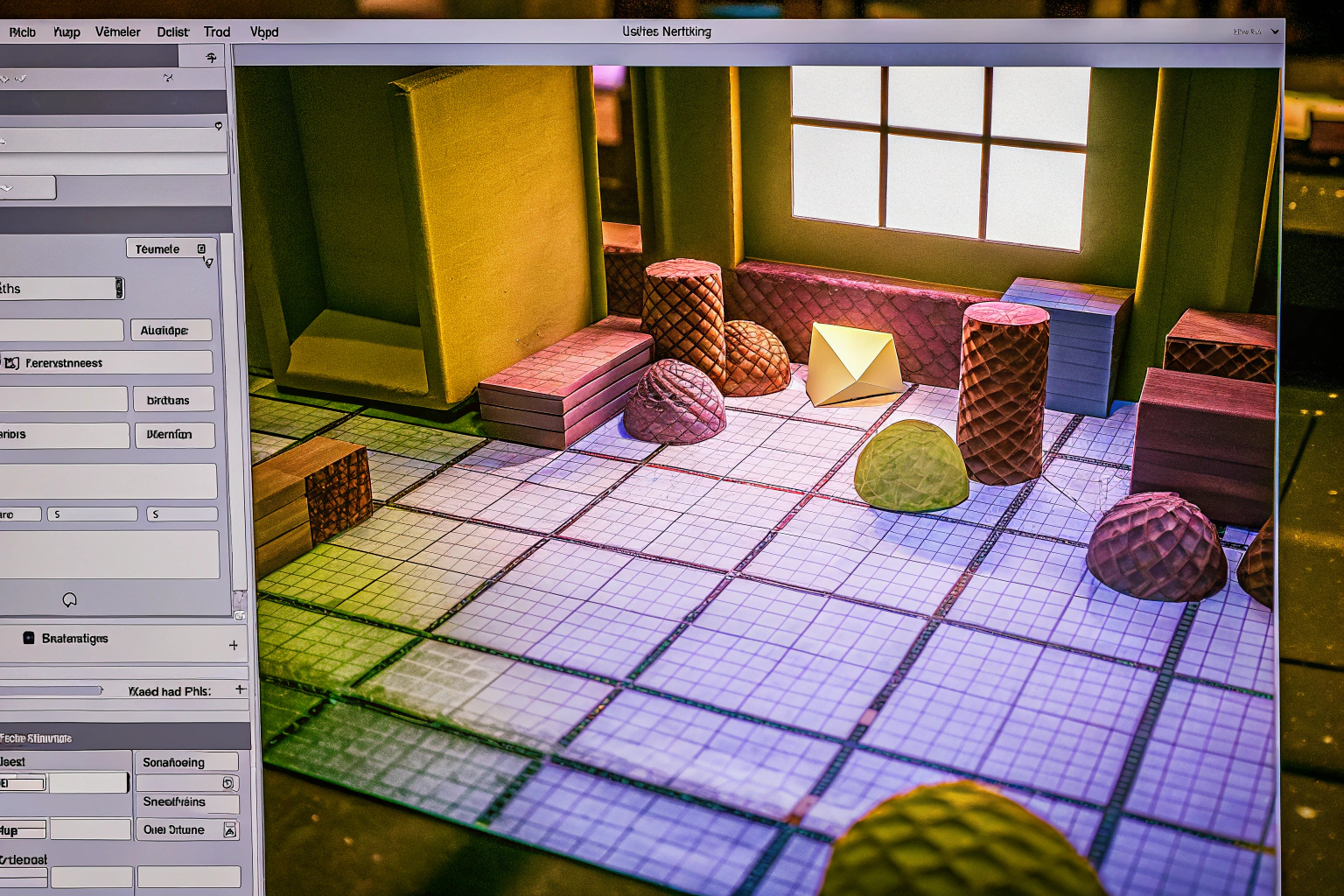Open the Vemeler menu

(x=117, y=32)
